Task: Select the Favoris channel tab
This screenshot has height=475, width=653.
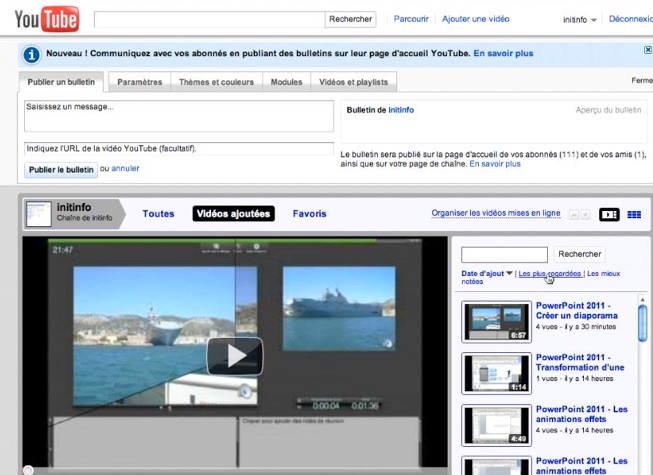Action: [309, 214]
